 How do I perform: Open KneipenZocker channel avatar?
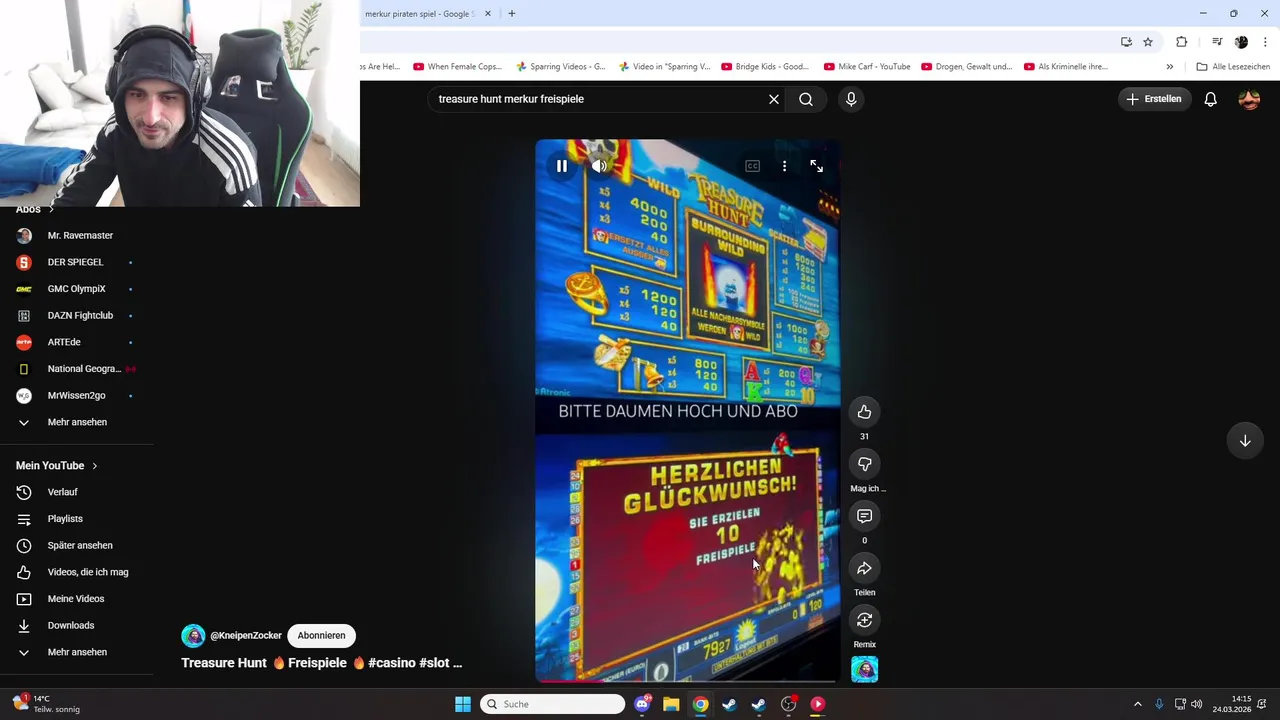(193, 635)
